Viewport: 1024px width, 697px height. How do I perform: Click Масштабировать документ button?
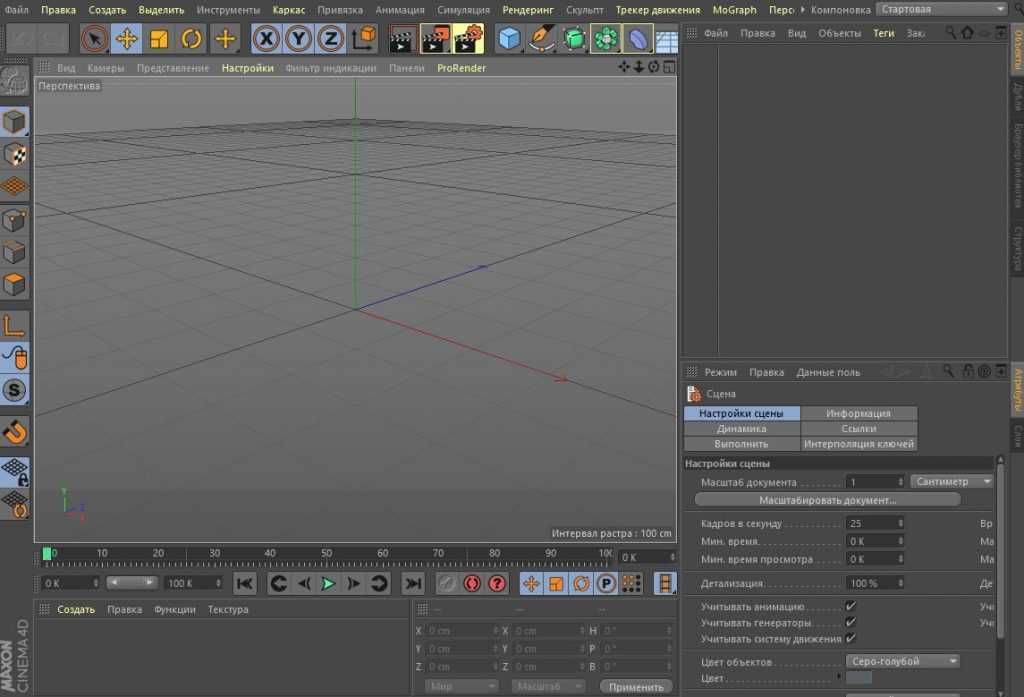click(x=827, y=499)
